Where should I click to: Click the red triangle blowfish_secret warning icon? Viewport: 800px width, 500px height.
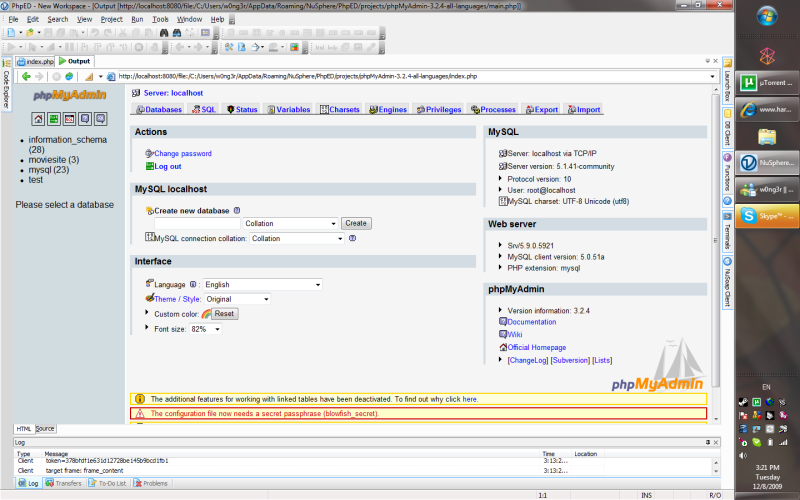140,414
